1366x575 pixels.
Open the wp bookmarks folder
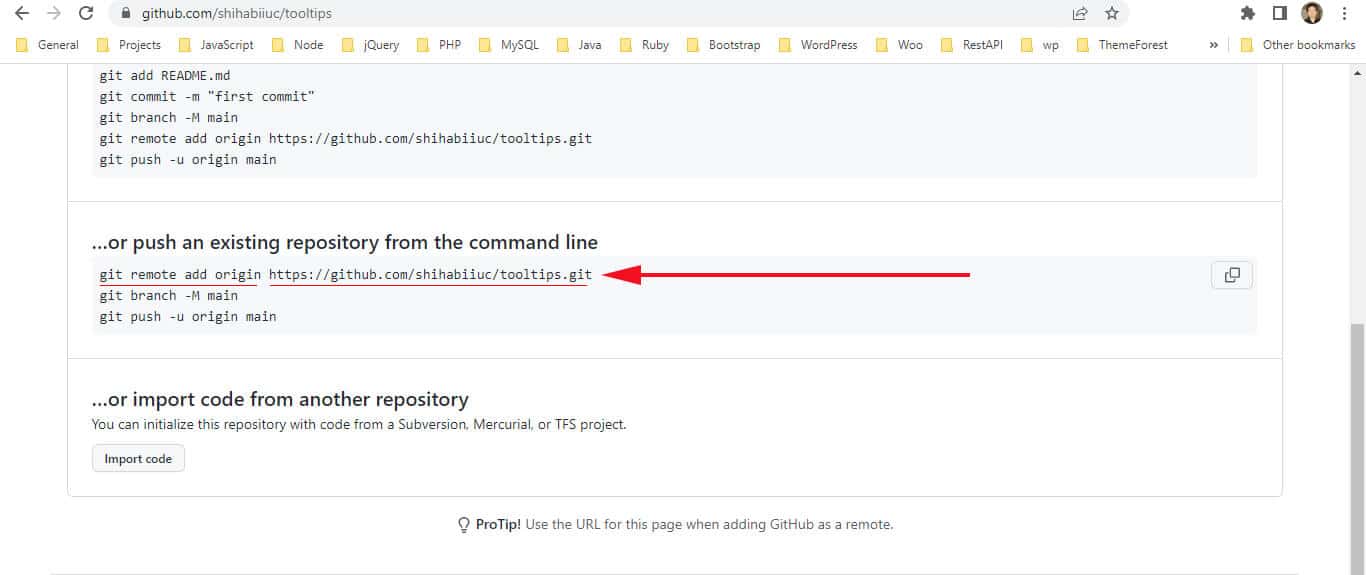1041,45
